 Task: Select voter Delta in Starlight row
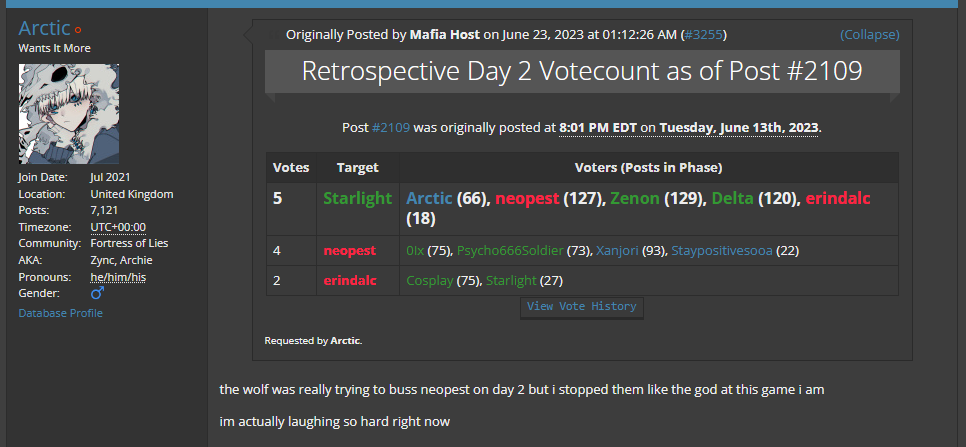click(x=733, y=198)
